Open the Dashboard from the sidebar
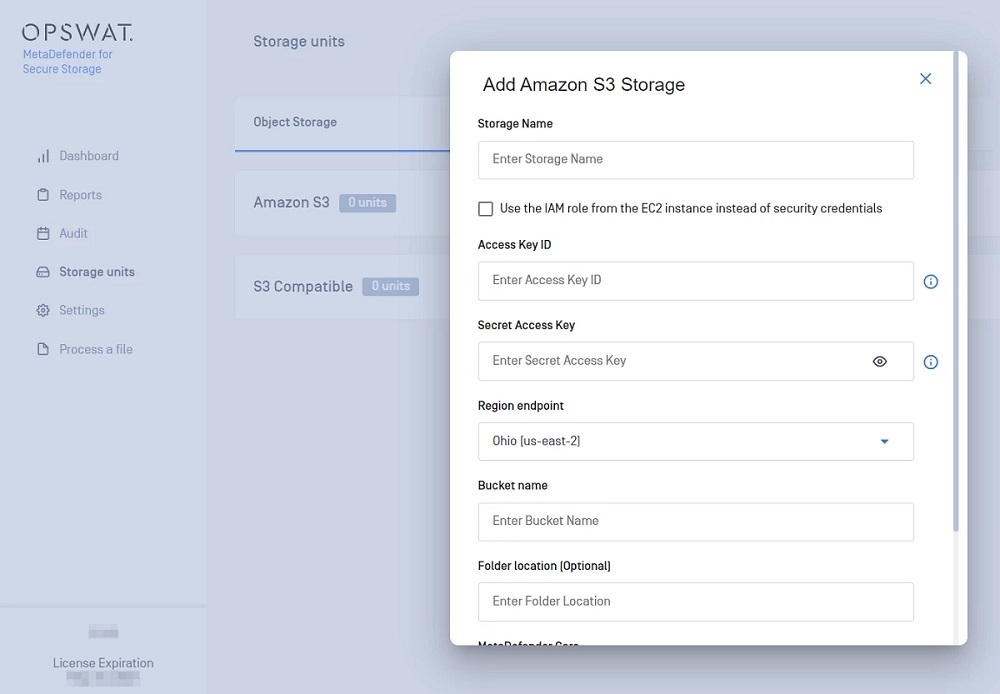 coord(92,156)
